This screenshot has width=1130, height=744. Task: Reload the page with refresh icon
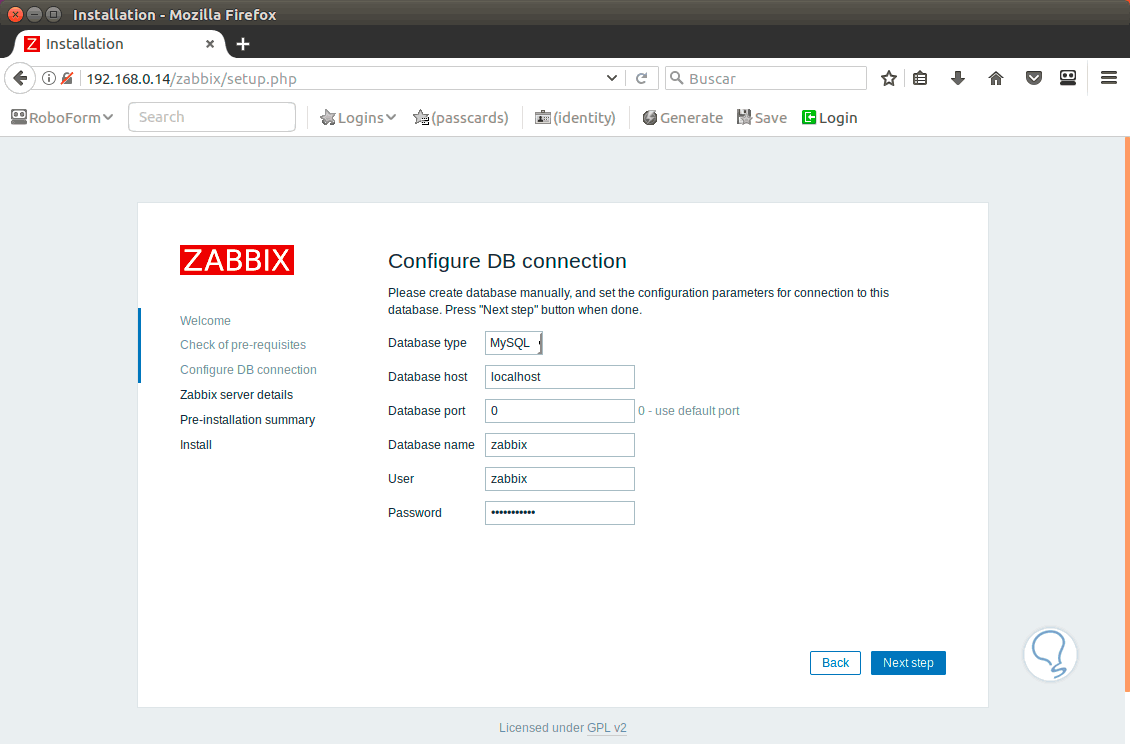click(x=641, y=78)
